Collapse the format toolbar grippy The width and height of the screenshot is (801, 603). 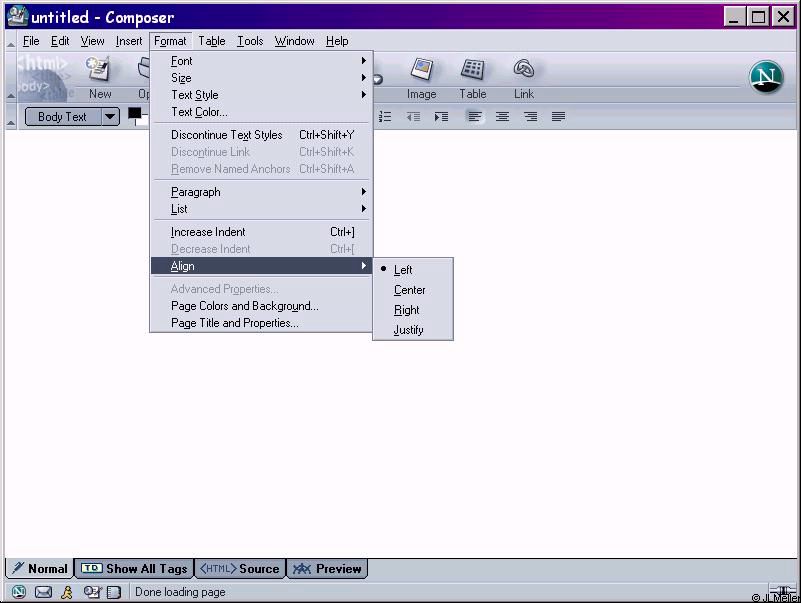point(11,117)
